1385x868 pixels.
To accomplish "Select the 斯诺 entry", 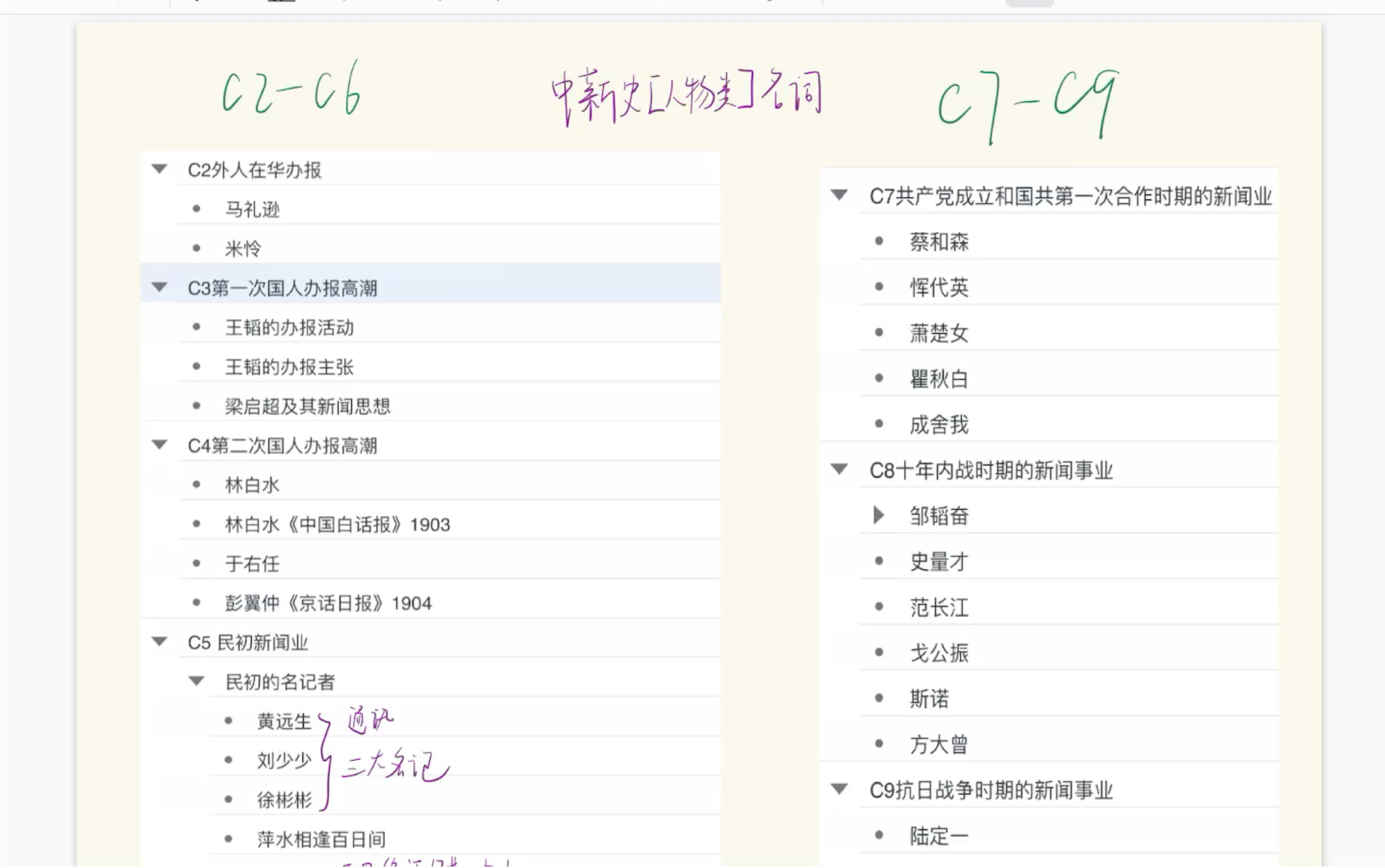I will click(x=929, y=698).
